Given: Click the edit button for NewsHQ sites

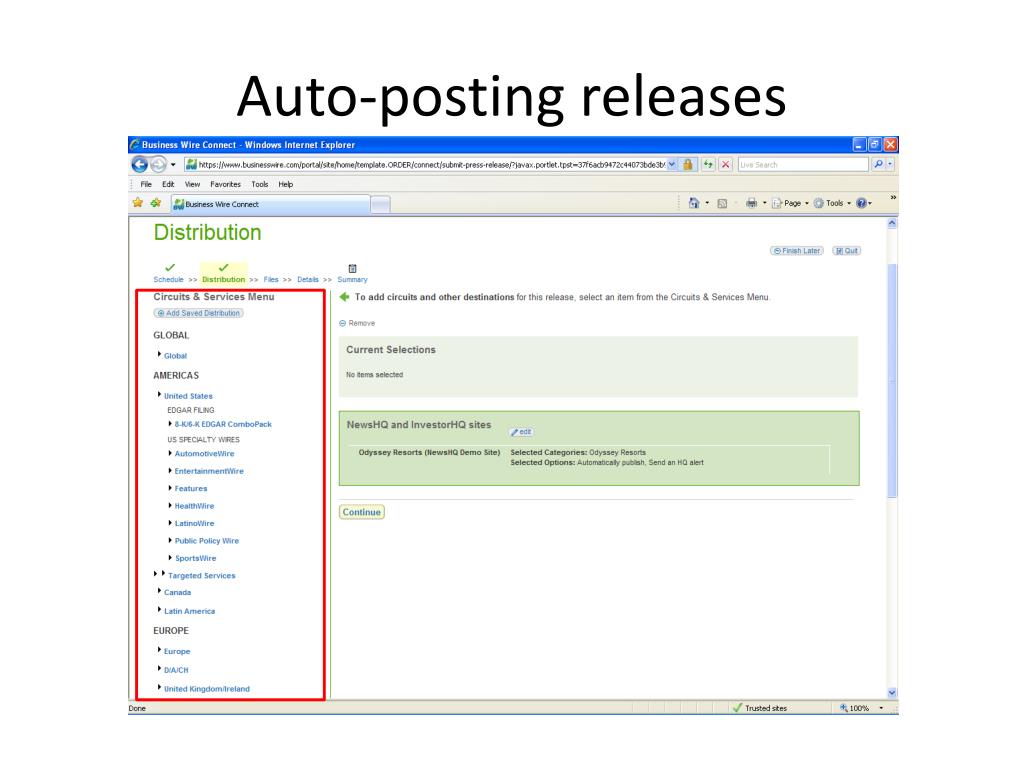Looking at the screenshot, I should 521,432.
